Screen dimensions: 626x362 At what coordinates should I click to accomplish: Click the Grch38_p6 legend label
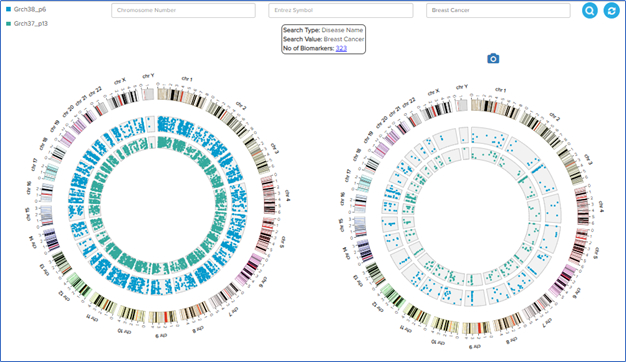(x=30, y=9)
